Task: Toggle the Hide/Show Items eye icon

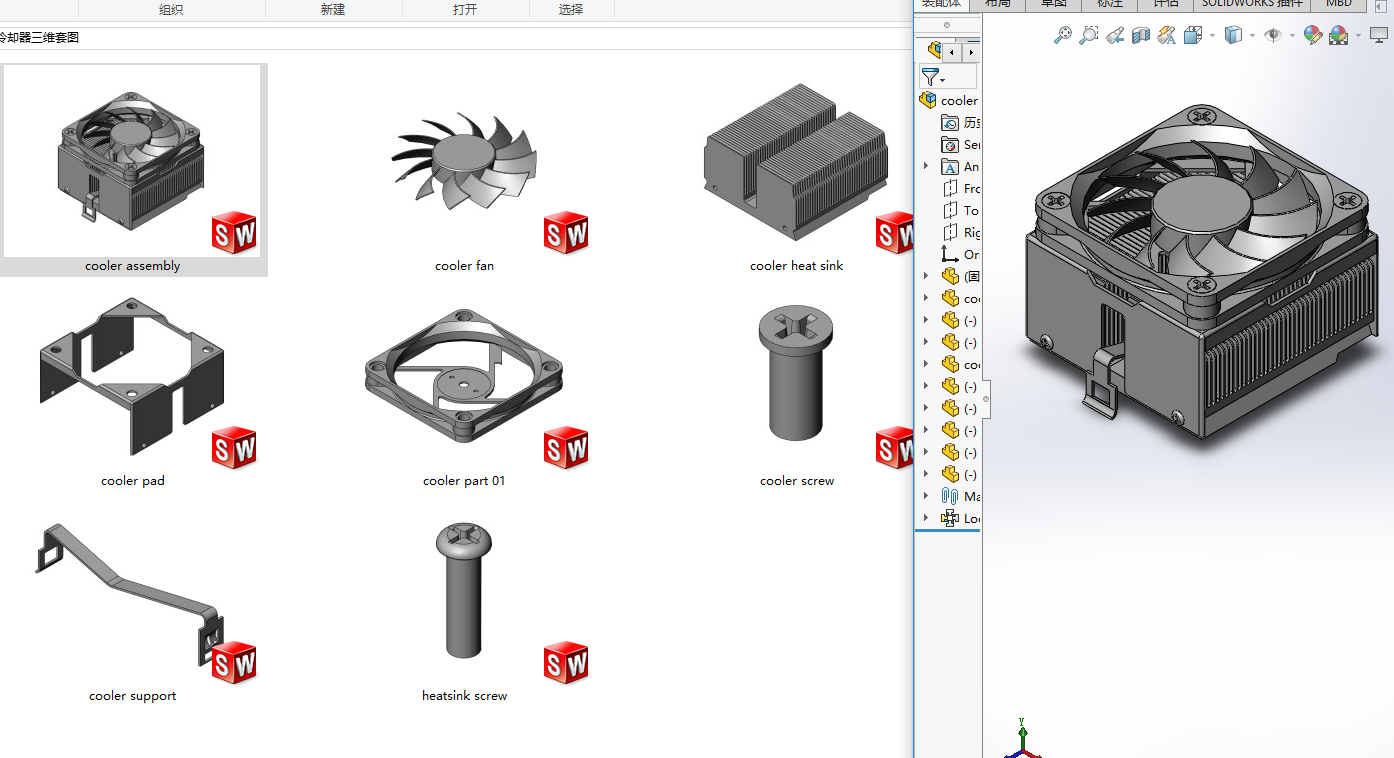Action: click(x=1273, y=36)
